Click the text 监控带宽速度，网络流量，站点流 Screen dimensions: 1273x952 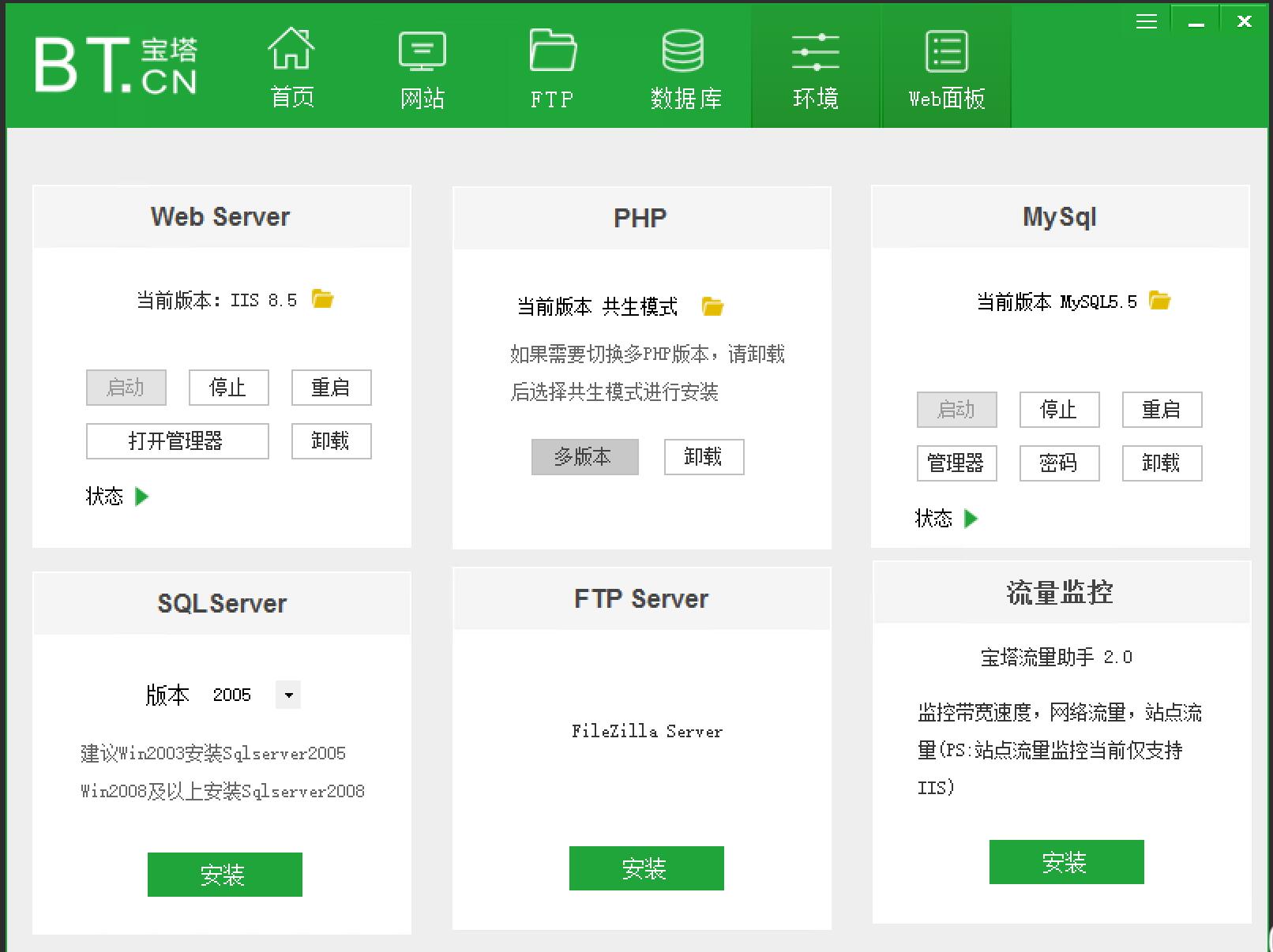pyautogui.click(x=1060, y=713)
